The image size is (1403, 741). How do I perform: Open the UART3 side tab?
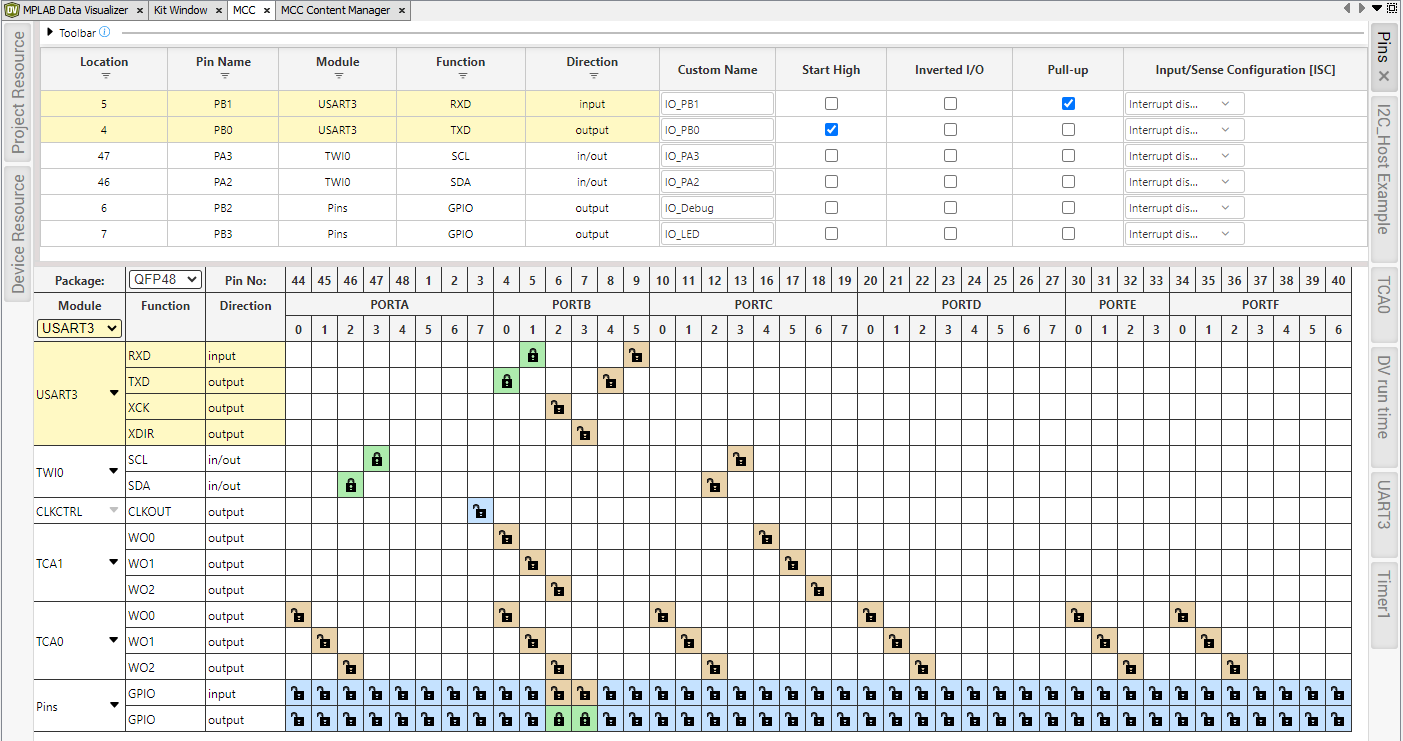coord(1384,513)
